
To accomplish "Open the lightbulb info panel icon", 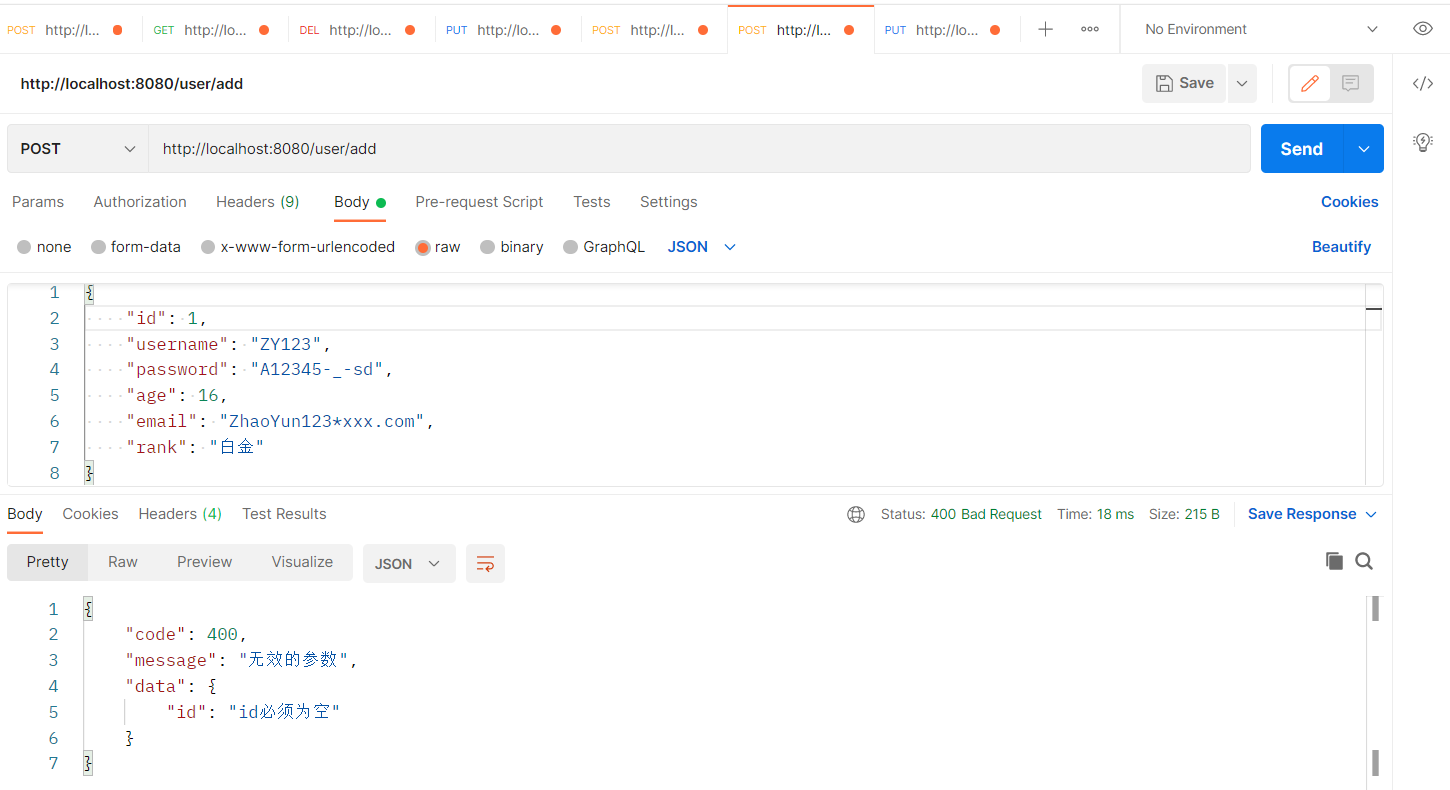I will (x=1422, y=142).
